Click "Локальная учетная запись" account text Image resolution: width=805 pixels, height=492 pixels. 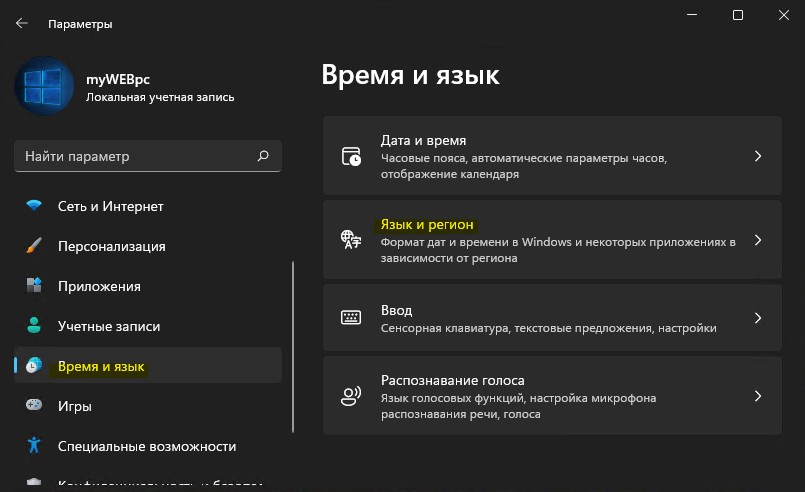coord(160,97)
